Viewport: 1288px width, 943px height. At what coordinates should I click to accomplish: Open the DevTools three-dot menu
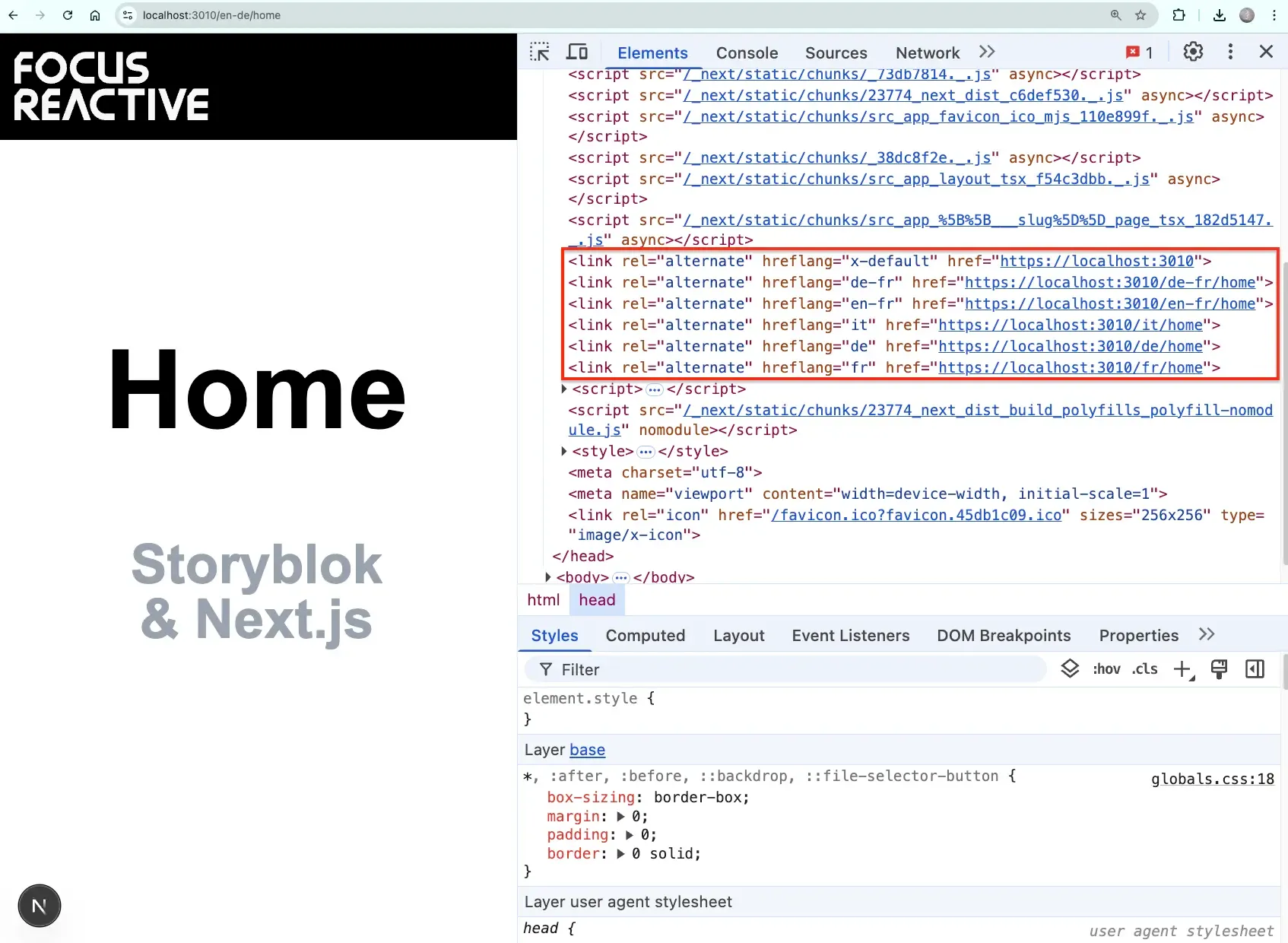point(1230,52)
